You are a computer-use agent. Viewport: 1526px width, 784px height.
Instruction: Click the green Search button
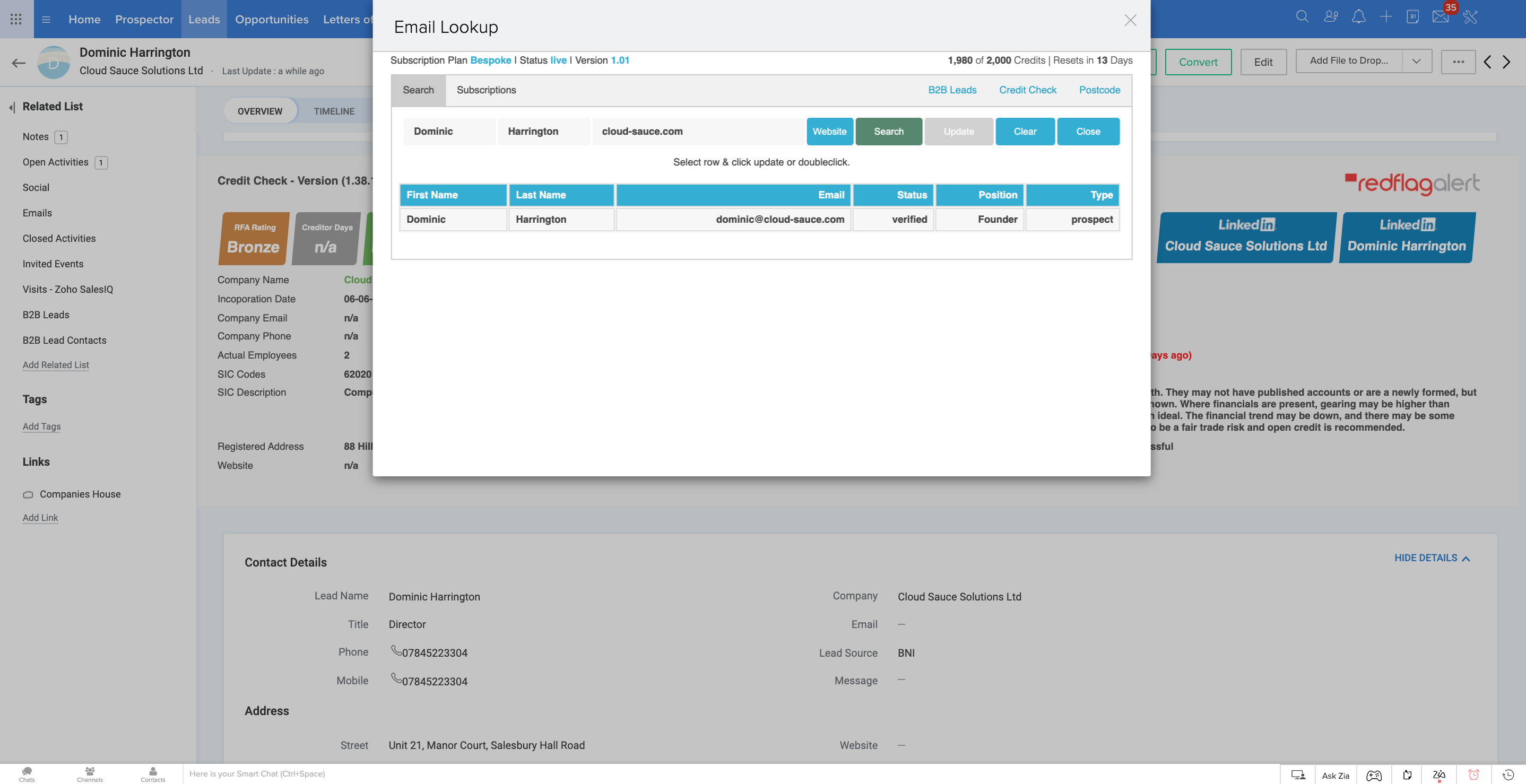[889, 132]
